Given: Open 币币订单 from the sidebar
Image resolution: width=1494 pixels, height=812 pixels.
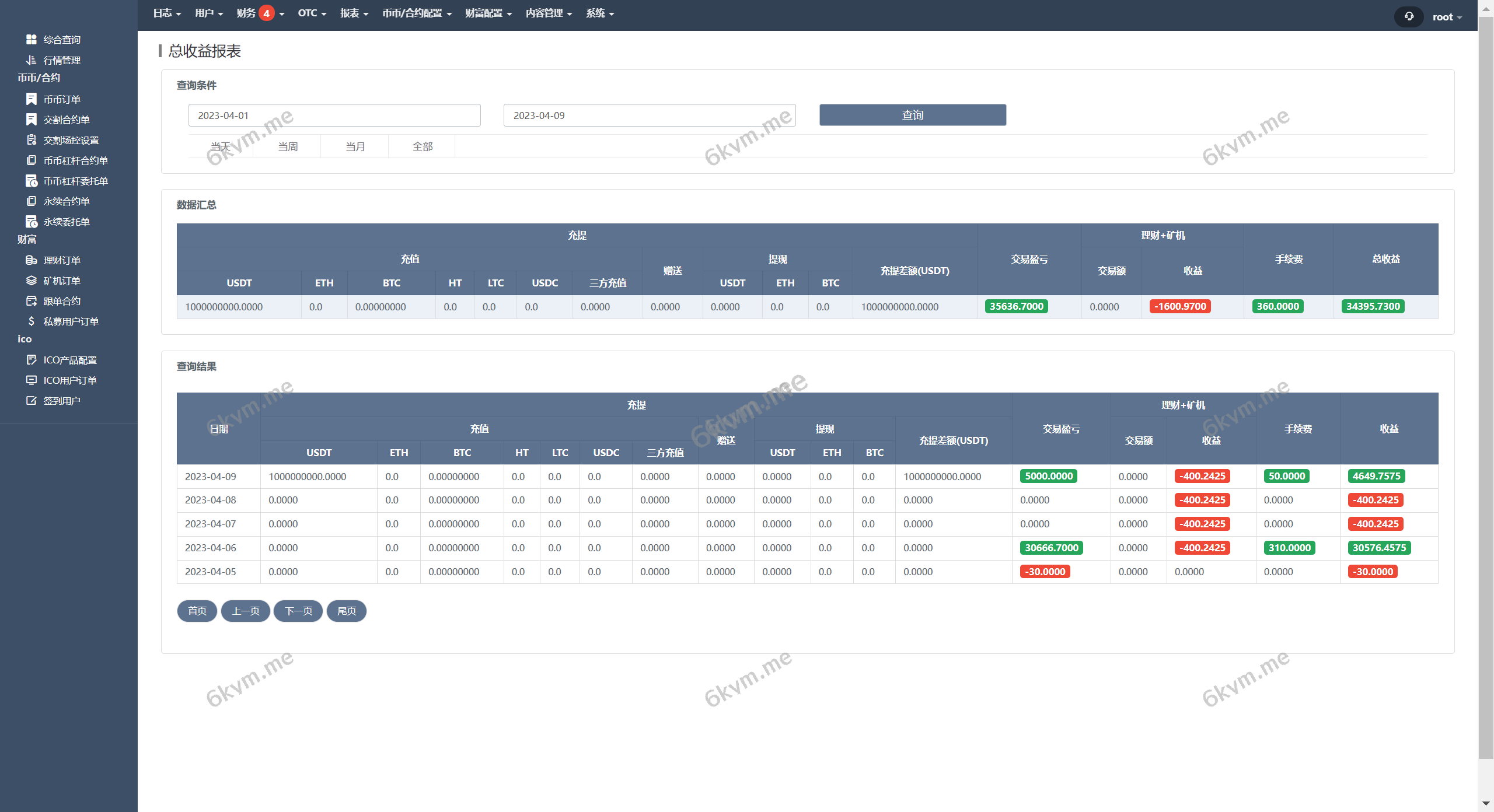Looking at the screenshot, I should [62, 99].
